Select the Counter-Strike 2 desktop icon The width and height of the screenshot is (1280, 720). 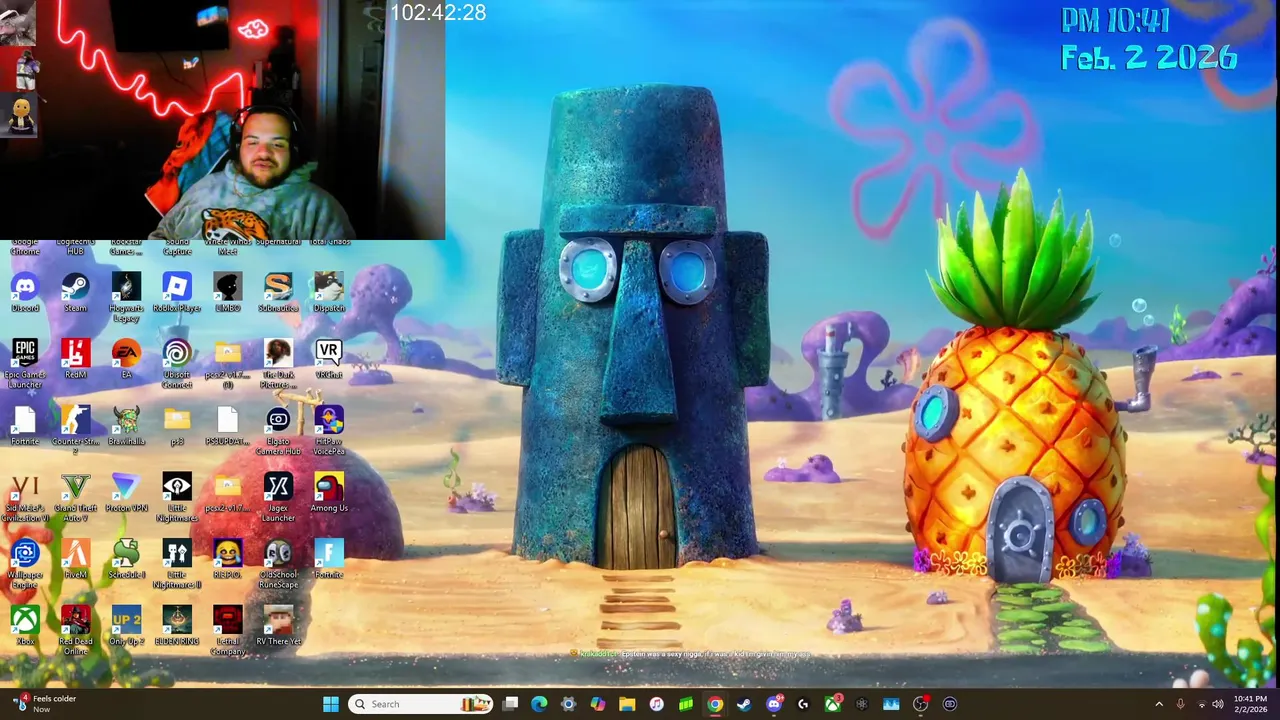pos(75,431)
